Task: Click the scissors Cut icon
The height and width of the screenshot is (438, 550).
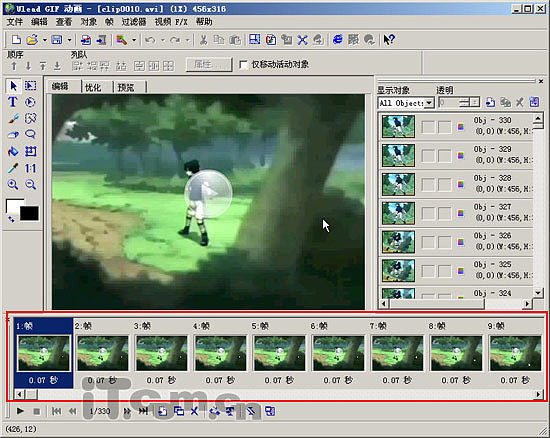Action: [203, 40]
